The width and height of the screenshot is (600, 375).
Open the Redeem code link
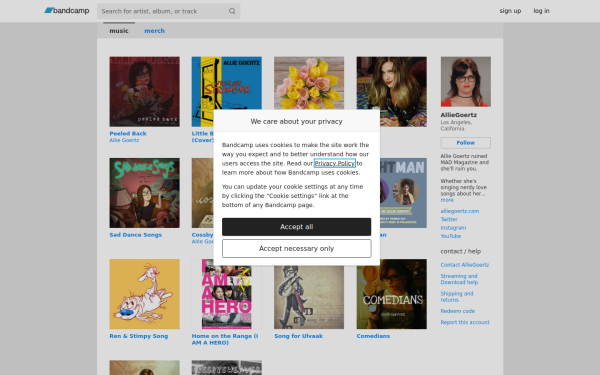pyautogui.click(x=458, y=311)
